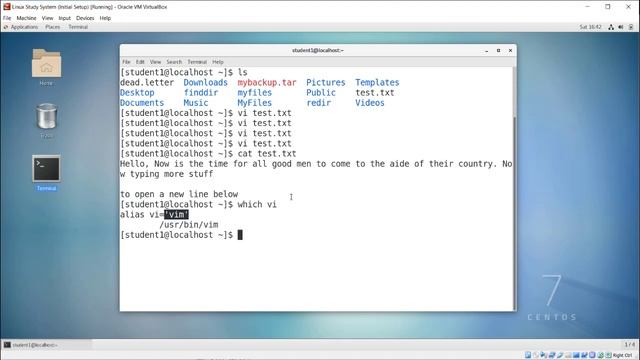Open the terminal window Terminal menu
Viewport: 640px width, 360px height.
tap(197, 62)
